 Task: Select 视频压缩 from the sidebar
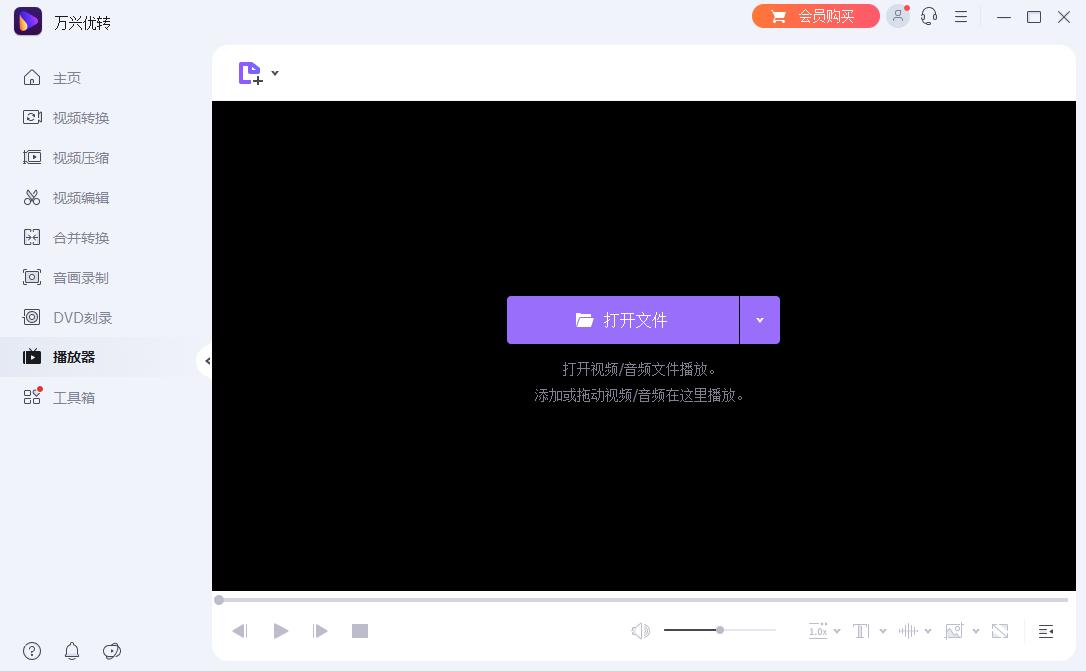[x=80, y=157]
